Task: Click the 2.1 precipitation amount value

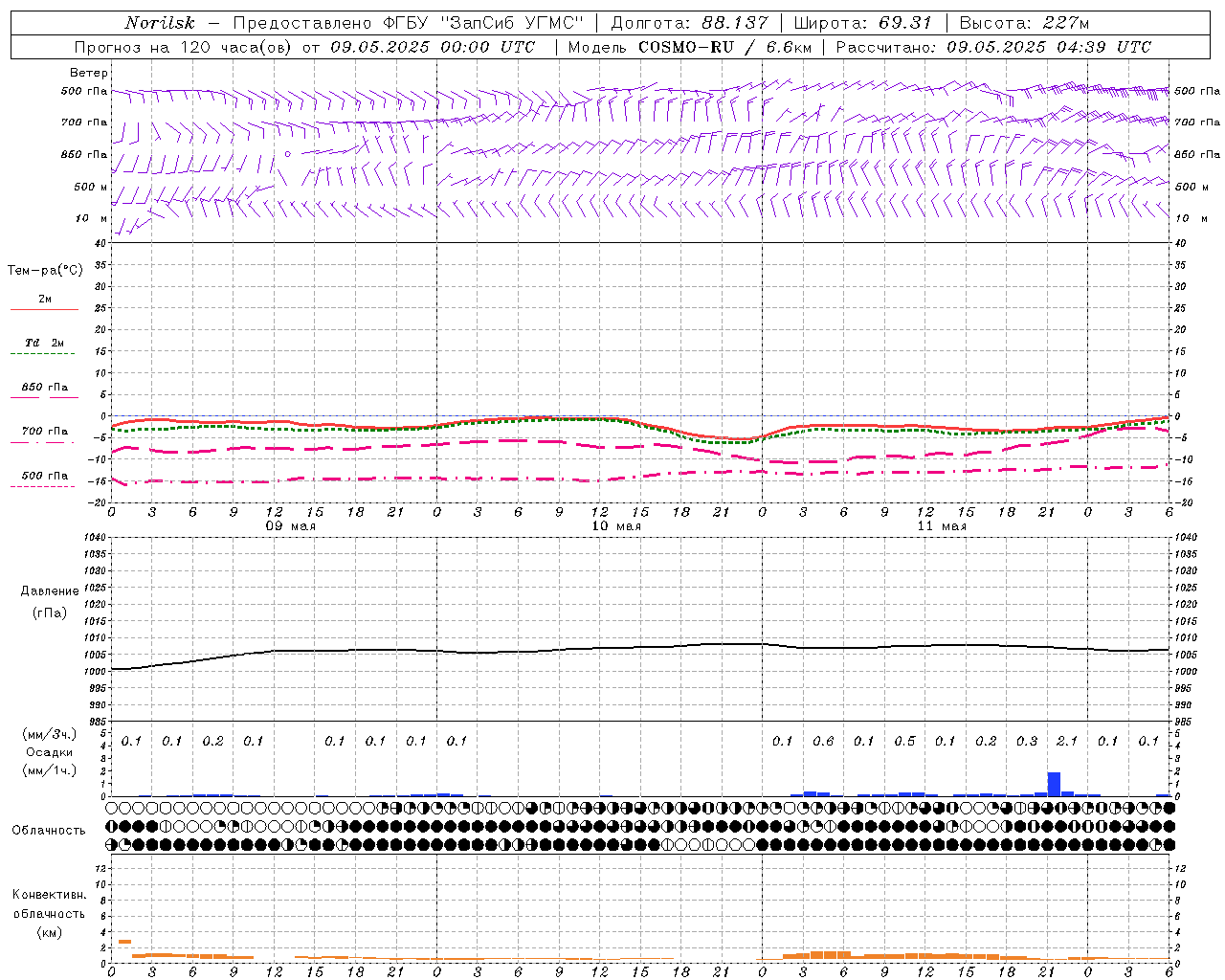Action: coord(1066,741)
